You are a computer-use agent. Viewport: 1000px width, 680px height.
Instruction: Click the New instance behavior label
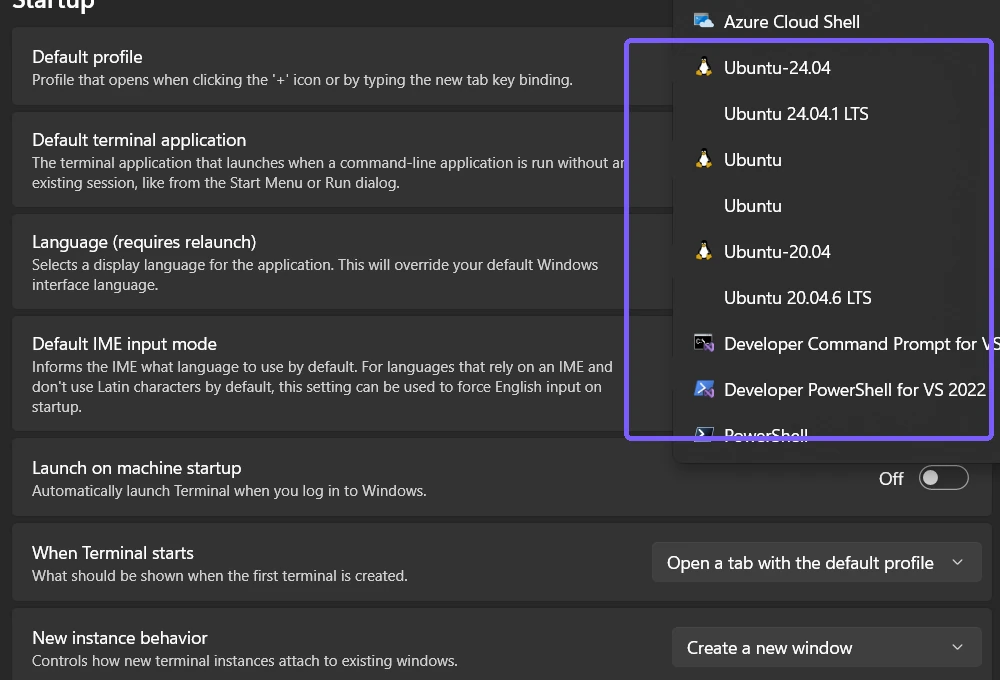pos(120,638)
